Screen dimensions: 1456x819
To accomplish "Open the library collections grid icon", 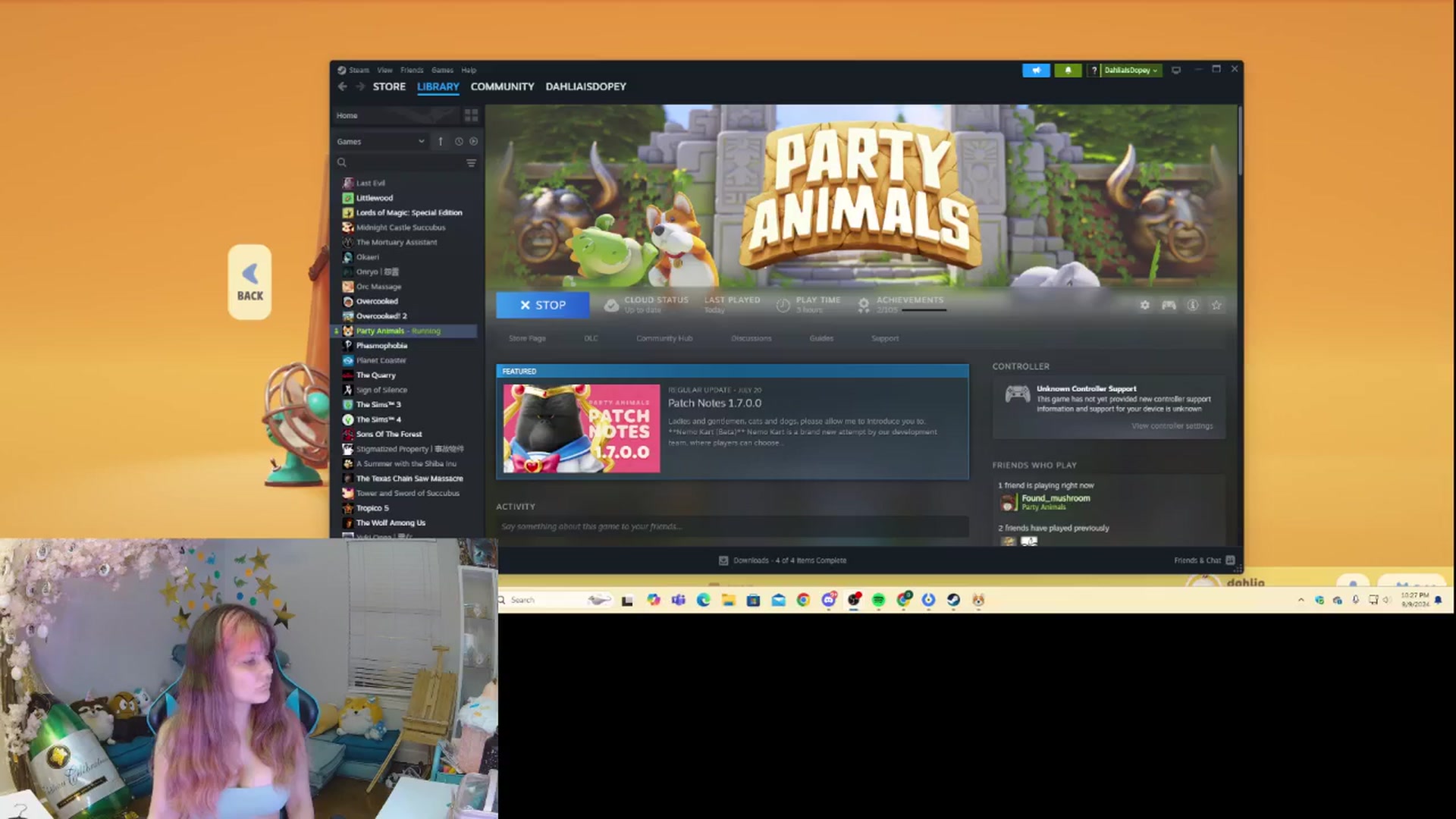I will pyautogui.click(x=471, y=115).
